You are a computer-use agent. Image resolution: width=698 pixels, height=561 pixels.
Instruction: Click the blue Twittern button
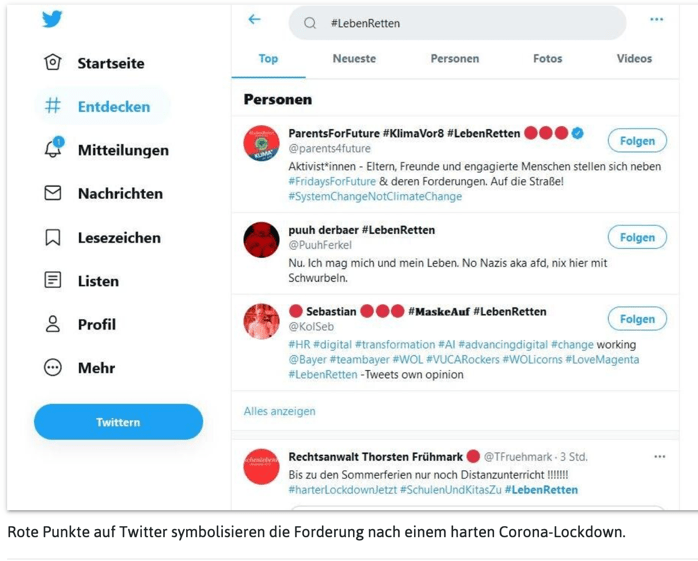118,422
